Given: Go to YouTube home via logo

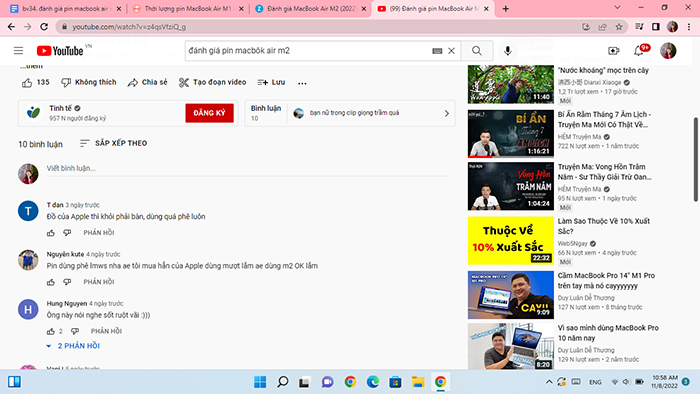Looking at the screenshot, I should [60, 51].
